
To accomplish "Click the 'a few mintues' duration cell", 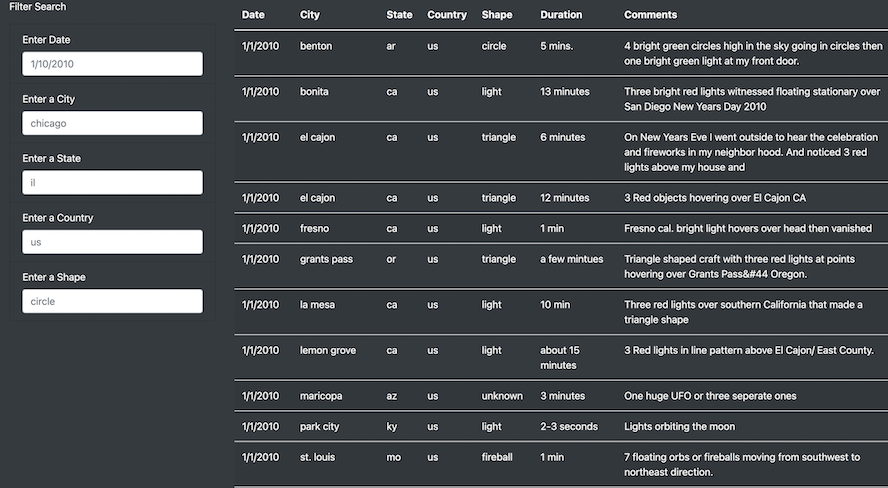I will click(x=572, y=259).
